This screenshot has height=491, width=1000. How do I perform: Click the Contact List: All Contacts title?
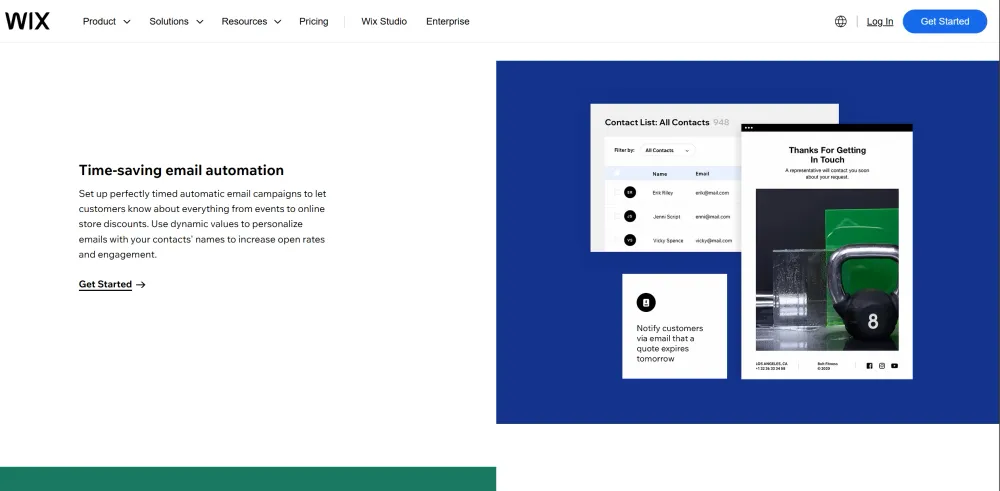(x=657, y=122)
